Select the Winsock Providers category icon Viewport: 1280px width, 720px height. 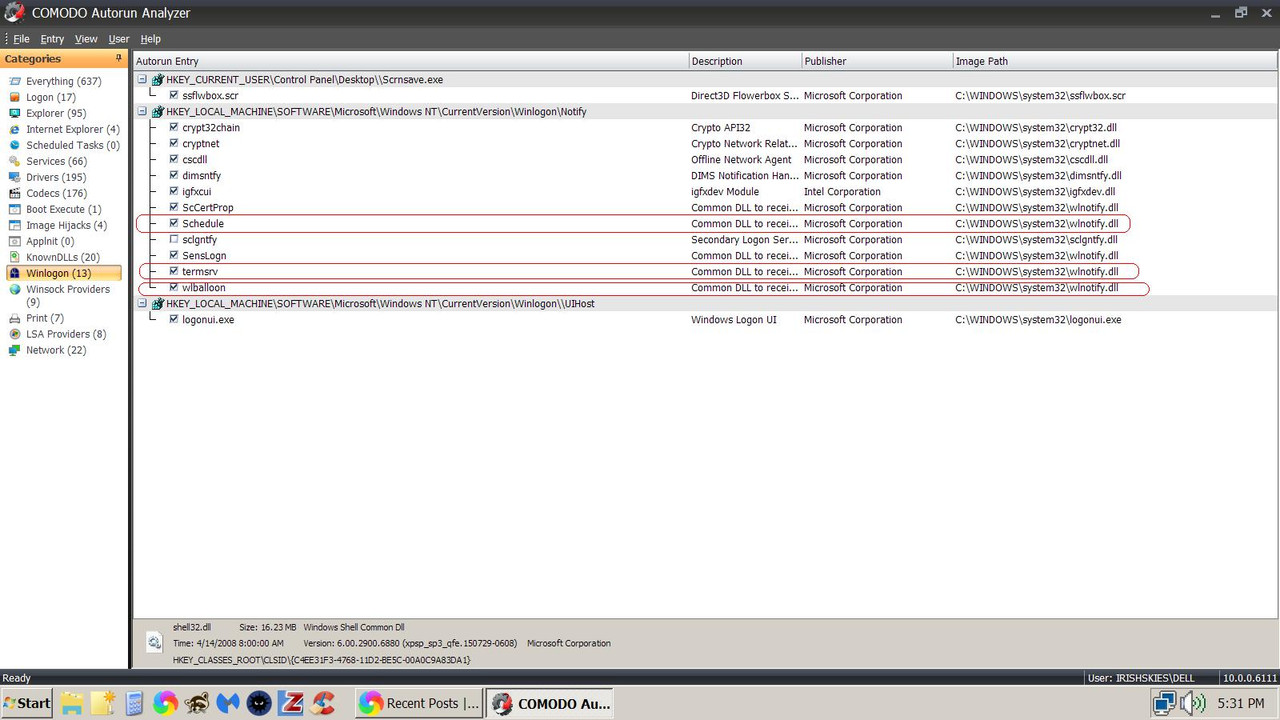pos(15,289)
